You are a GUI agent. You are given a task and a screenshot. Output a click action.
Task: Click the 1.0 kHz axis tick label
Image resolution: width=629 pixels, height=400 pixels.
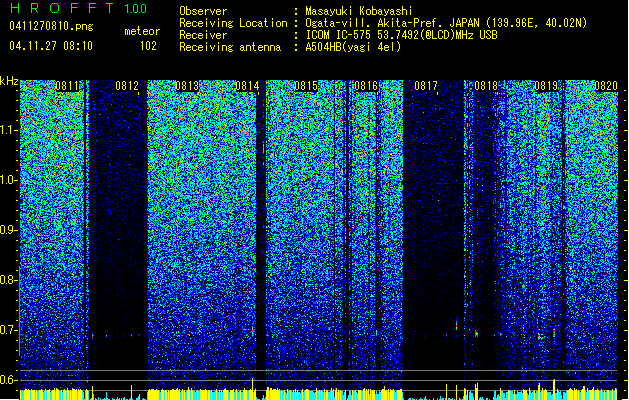click(8, 180)
